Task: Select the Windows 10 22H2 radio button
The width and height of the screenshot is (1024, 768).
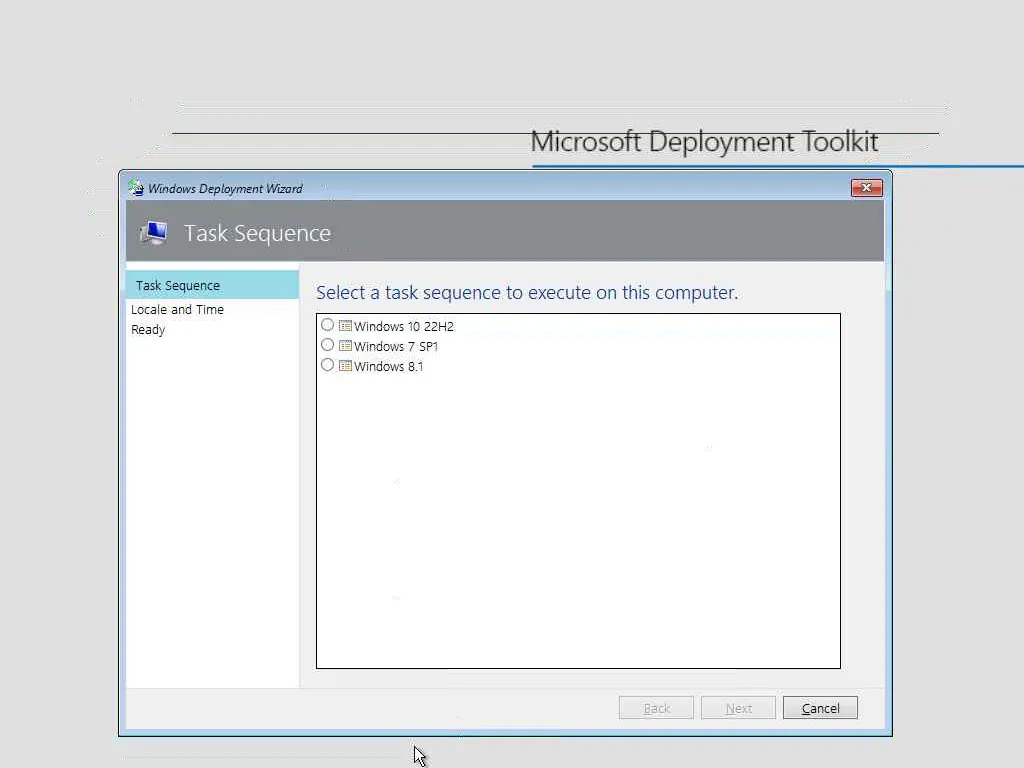Action: pos(327,325)
